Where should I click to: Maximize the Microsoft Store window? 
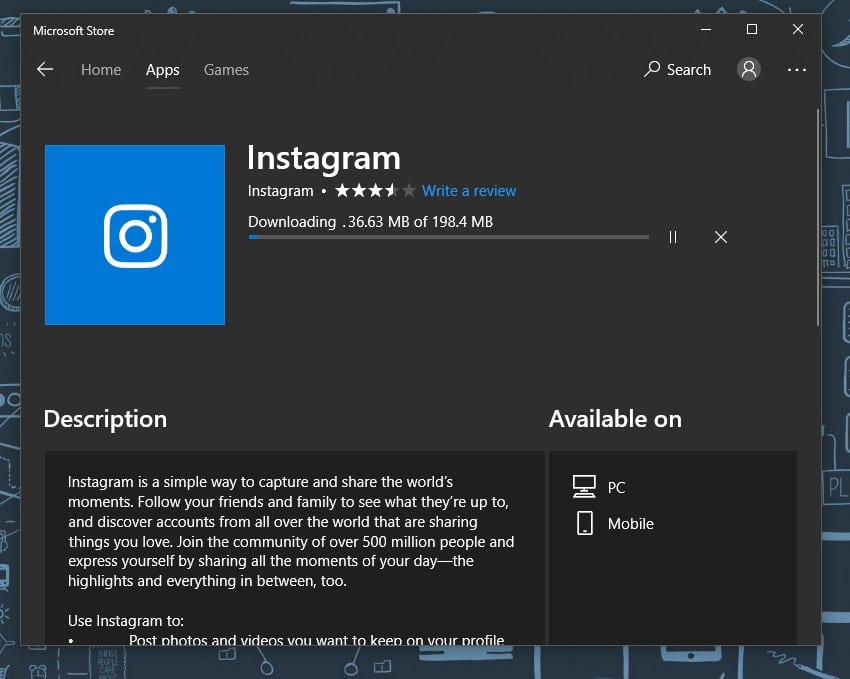click(x=752, y=29)
